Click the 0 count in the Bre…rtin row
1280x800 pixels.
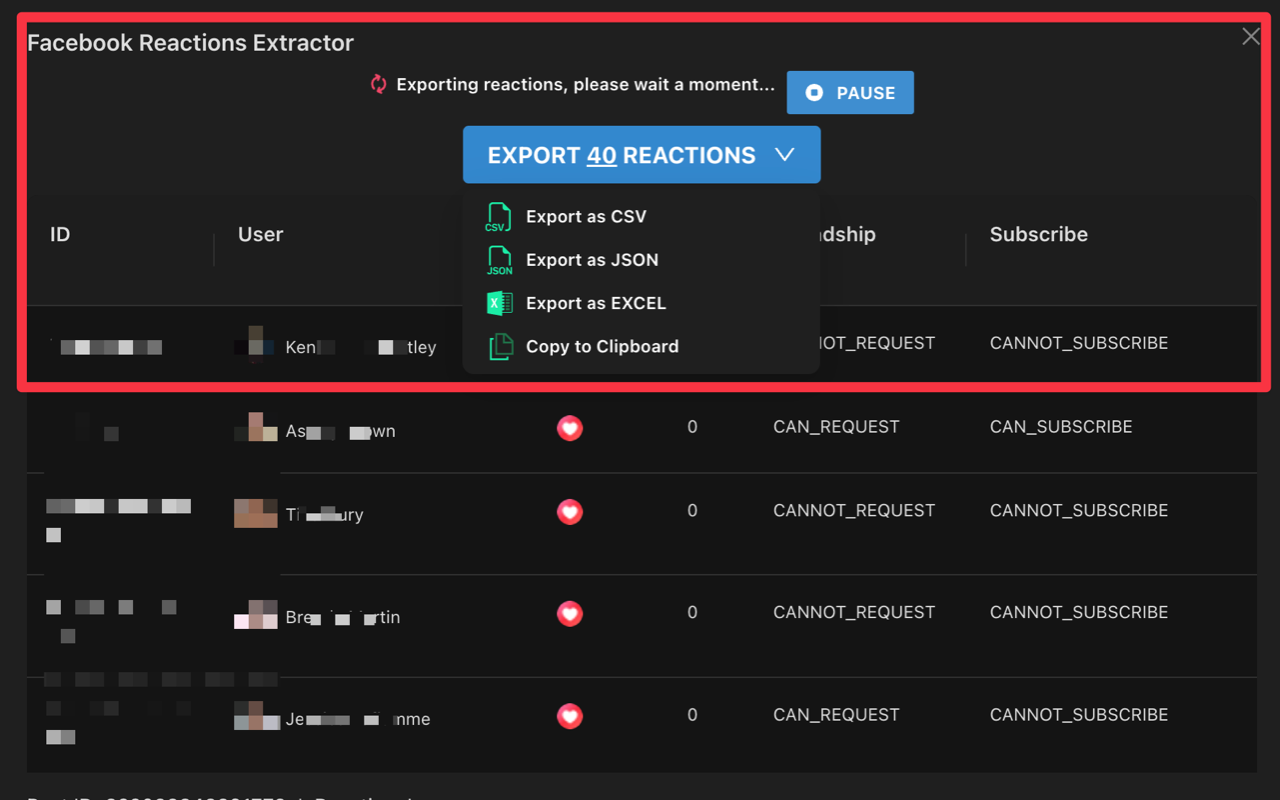(x=692, y=613)
